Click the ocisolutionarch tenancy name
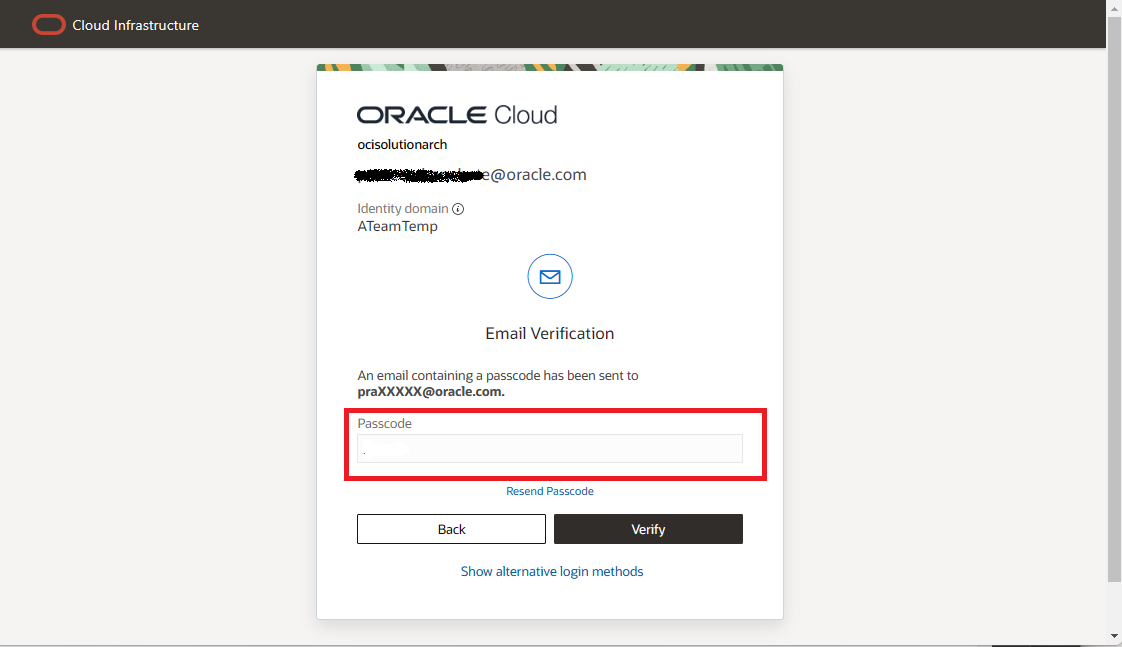The width and height of the screenshot is (1122, 647). [x=402, y=145]
